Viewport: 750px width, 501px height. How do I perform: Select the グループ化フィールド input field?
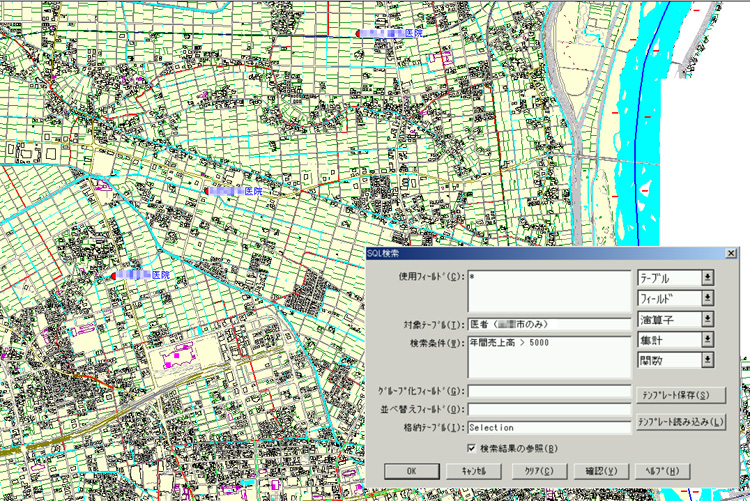point(548,391)
